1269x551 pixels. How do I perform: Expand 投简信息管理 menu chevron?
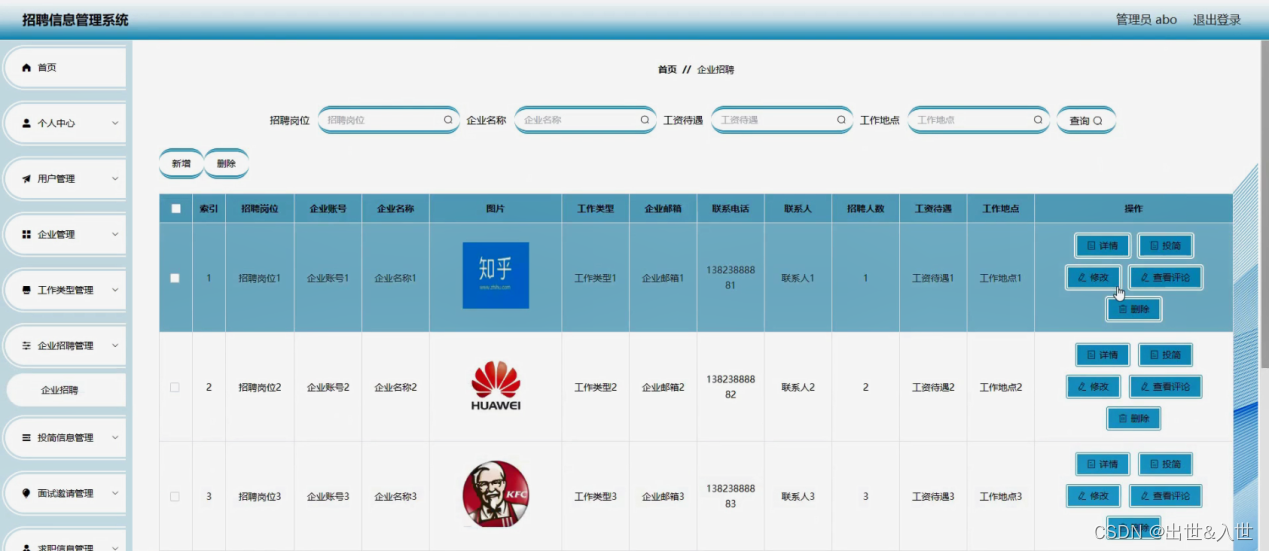tap(115, 438)
